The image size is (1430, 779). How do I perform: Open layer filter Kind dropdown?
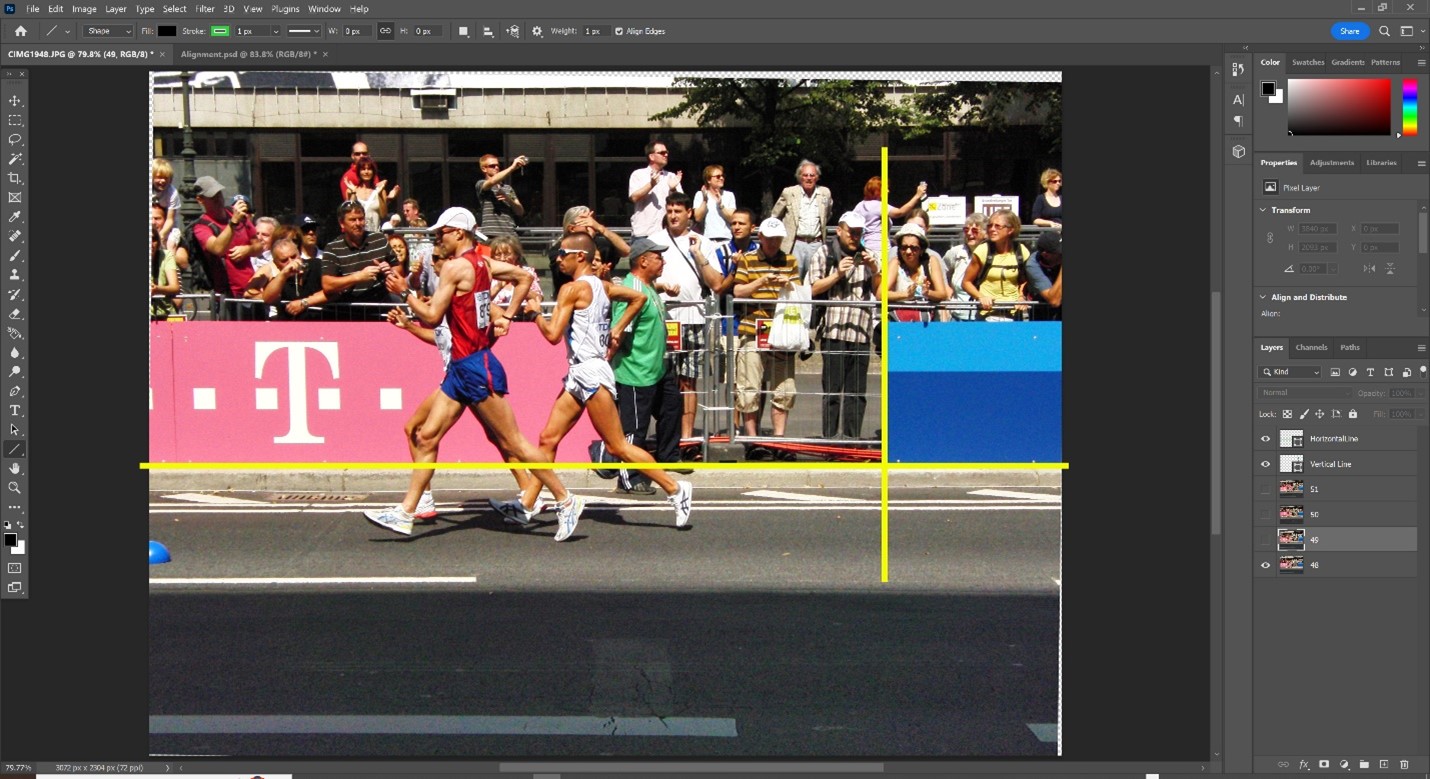pyautogui.click(x=1290, y=372)
